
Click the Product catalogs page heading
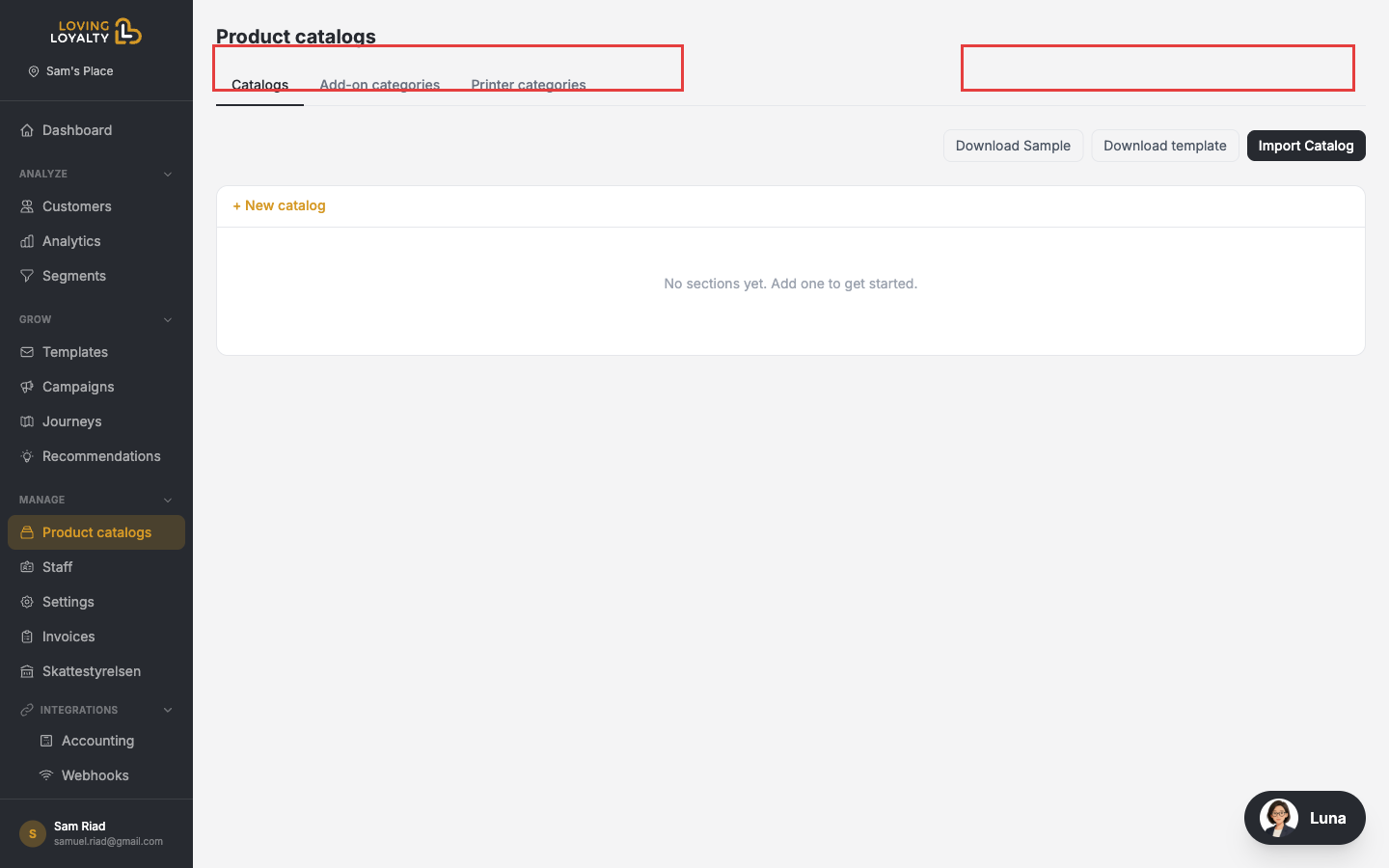point(296,37)
